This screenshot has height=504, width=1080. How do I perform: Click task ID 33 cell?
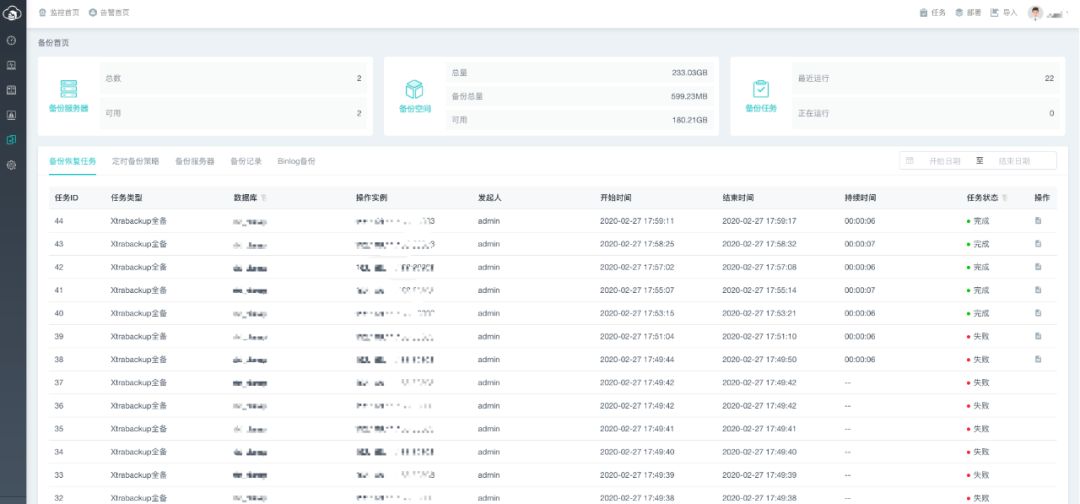pos(59,475)
